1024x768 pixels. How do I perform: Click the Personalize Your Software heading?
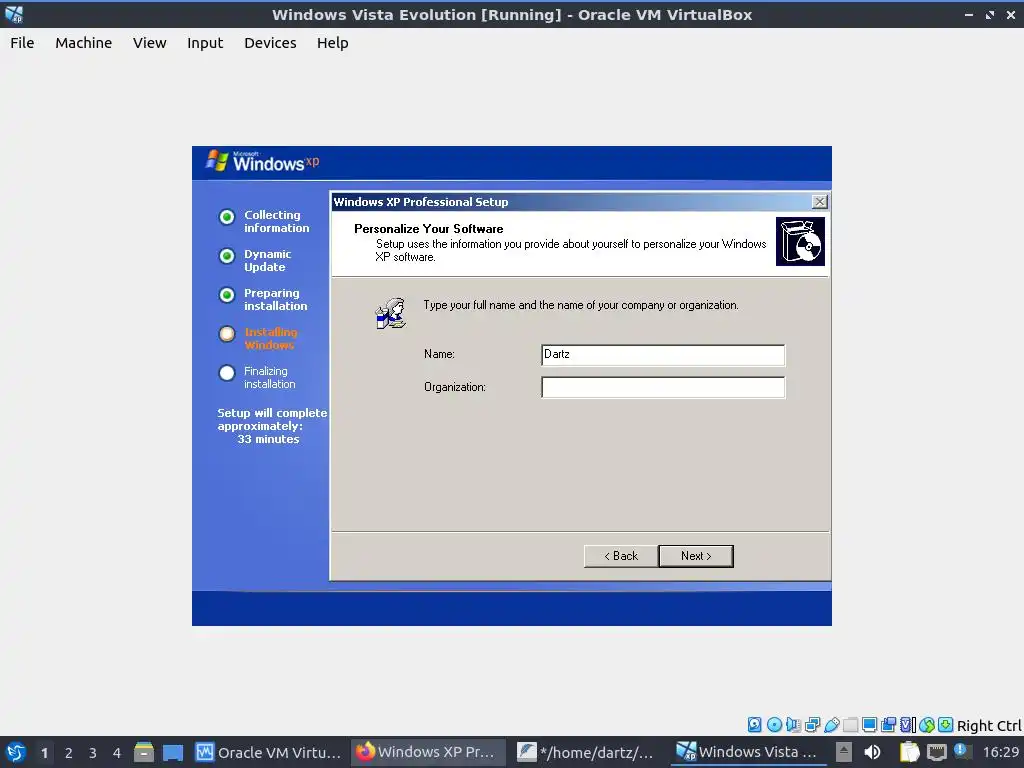point(428,229)
